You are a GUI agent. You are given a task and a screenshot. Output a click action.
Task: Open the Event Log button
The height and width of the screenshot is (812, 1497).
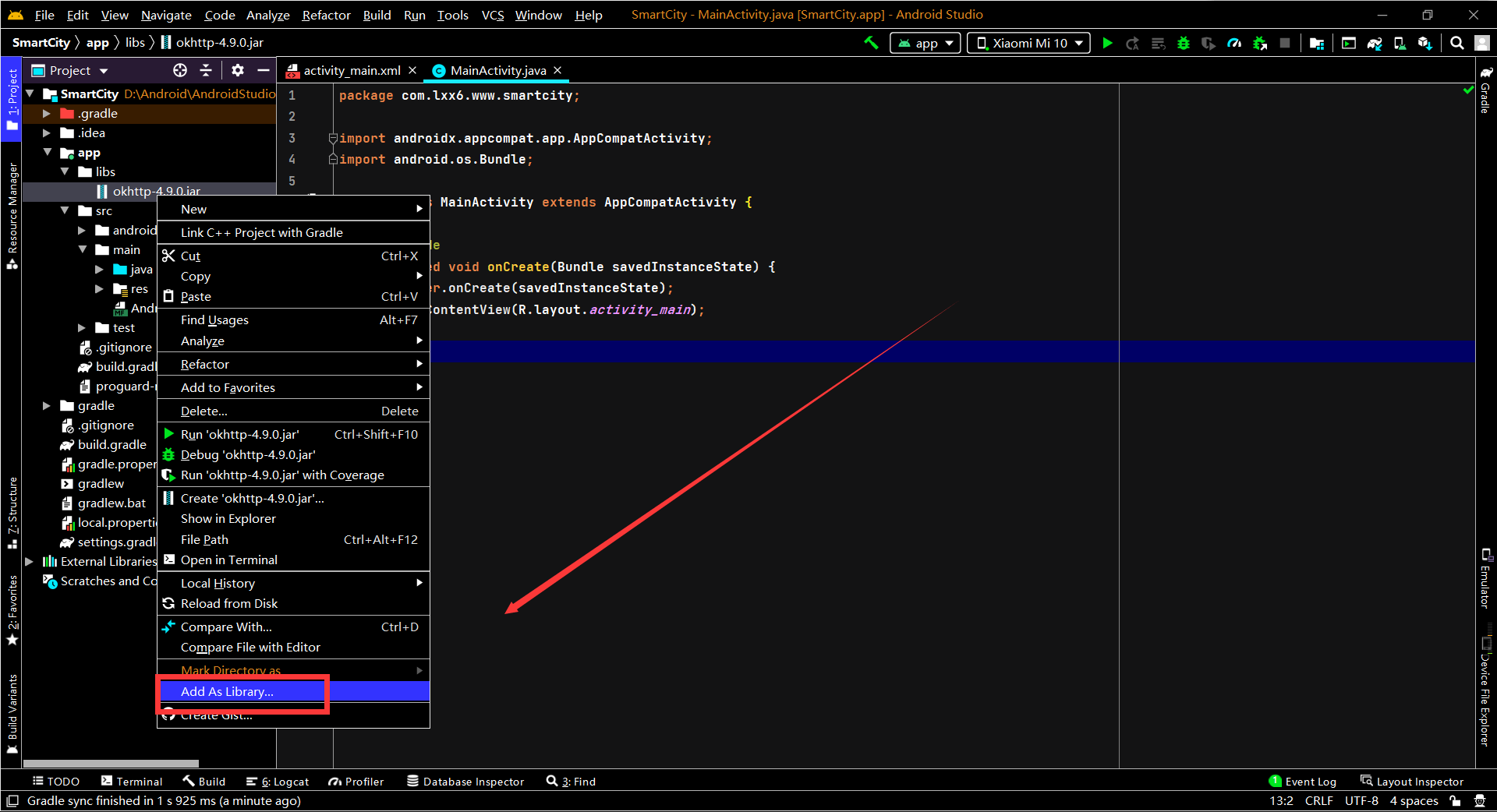[1302, 781]
